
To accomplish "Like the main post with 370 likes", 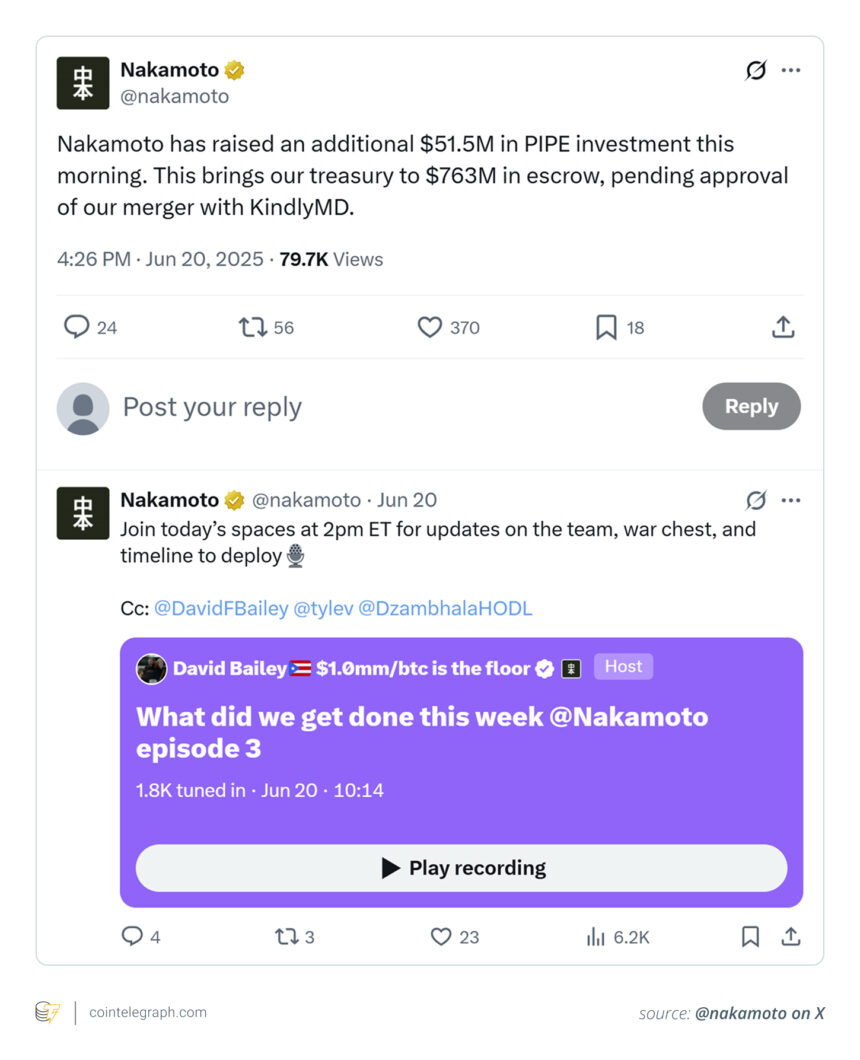I will point(430,327).
